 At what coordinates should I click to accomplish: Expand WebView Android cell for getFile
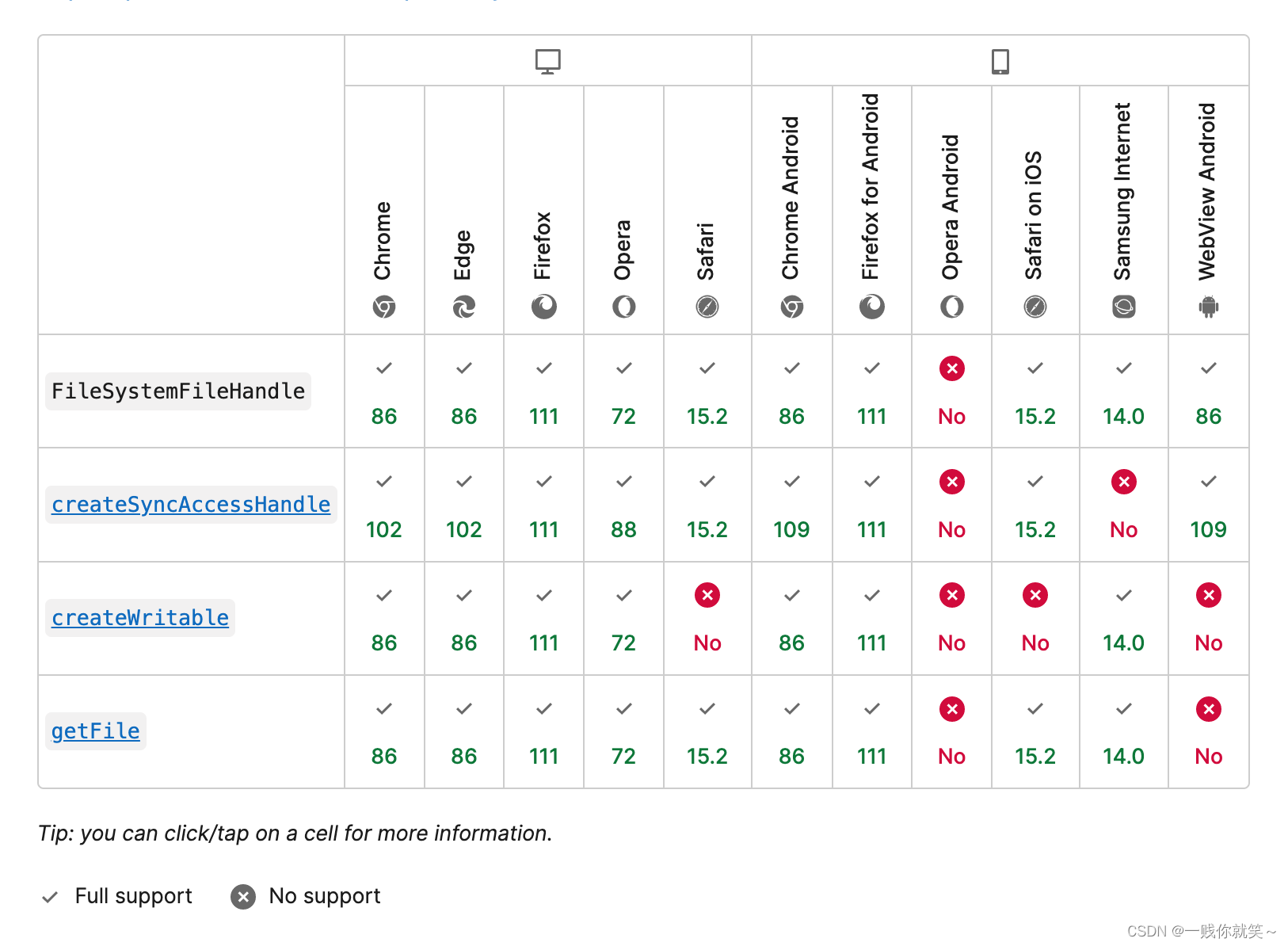click(x=1209, y=732)
